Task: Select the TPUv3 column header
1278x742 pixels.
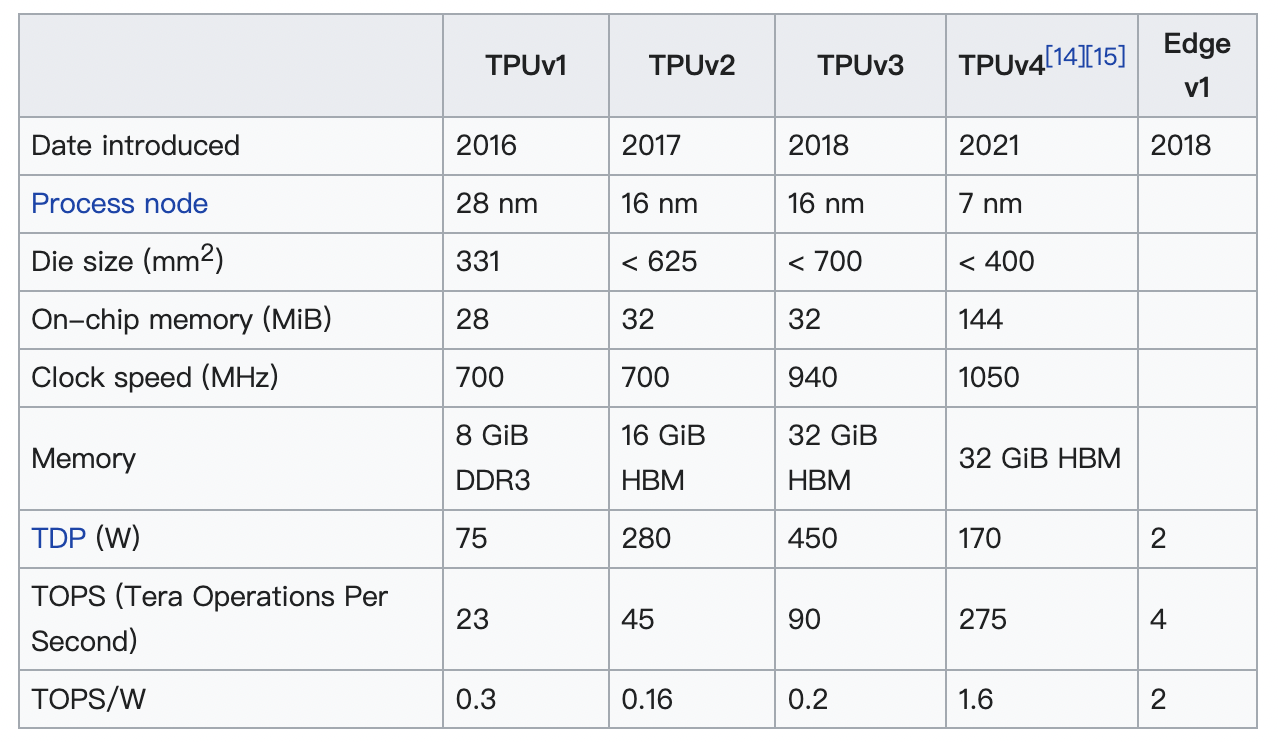Action: [860, 66]
